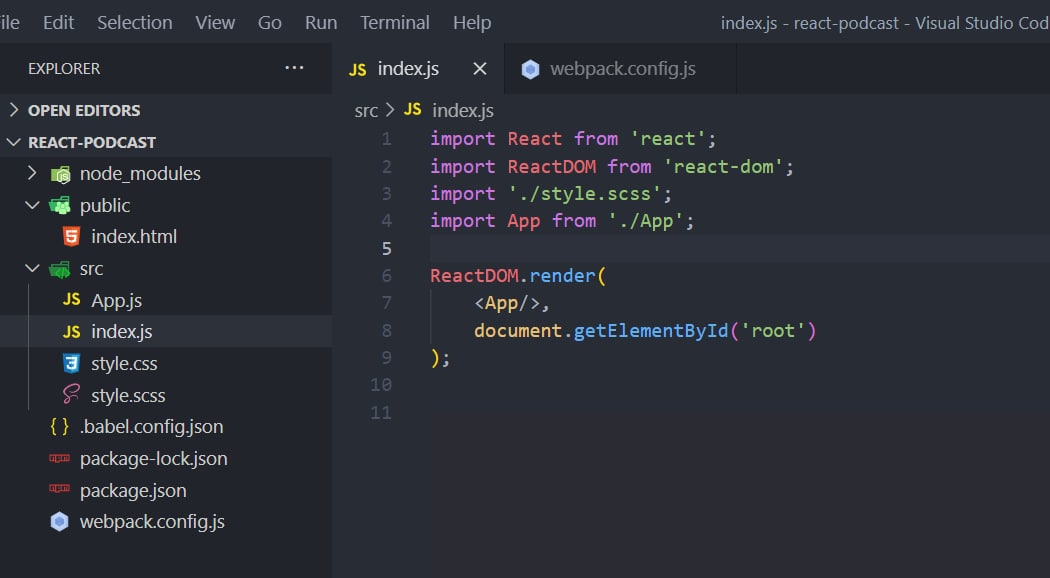The image size is (1050, 578).
Task: Click the node_modules folder icon
Action: (x=60, y=174)
